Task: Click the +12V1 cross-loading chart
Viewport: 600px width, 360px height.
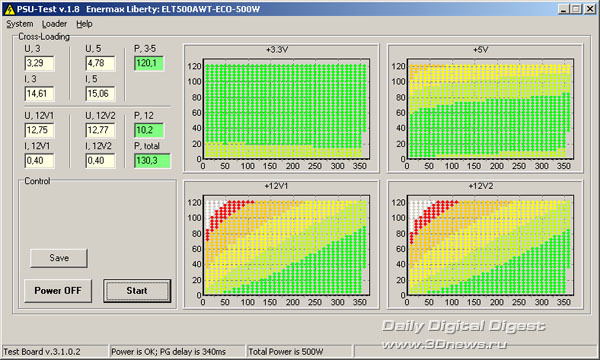Action: pyautogui.click(x=281, y=244)
